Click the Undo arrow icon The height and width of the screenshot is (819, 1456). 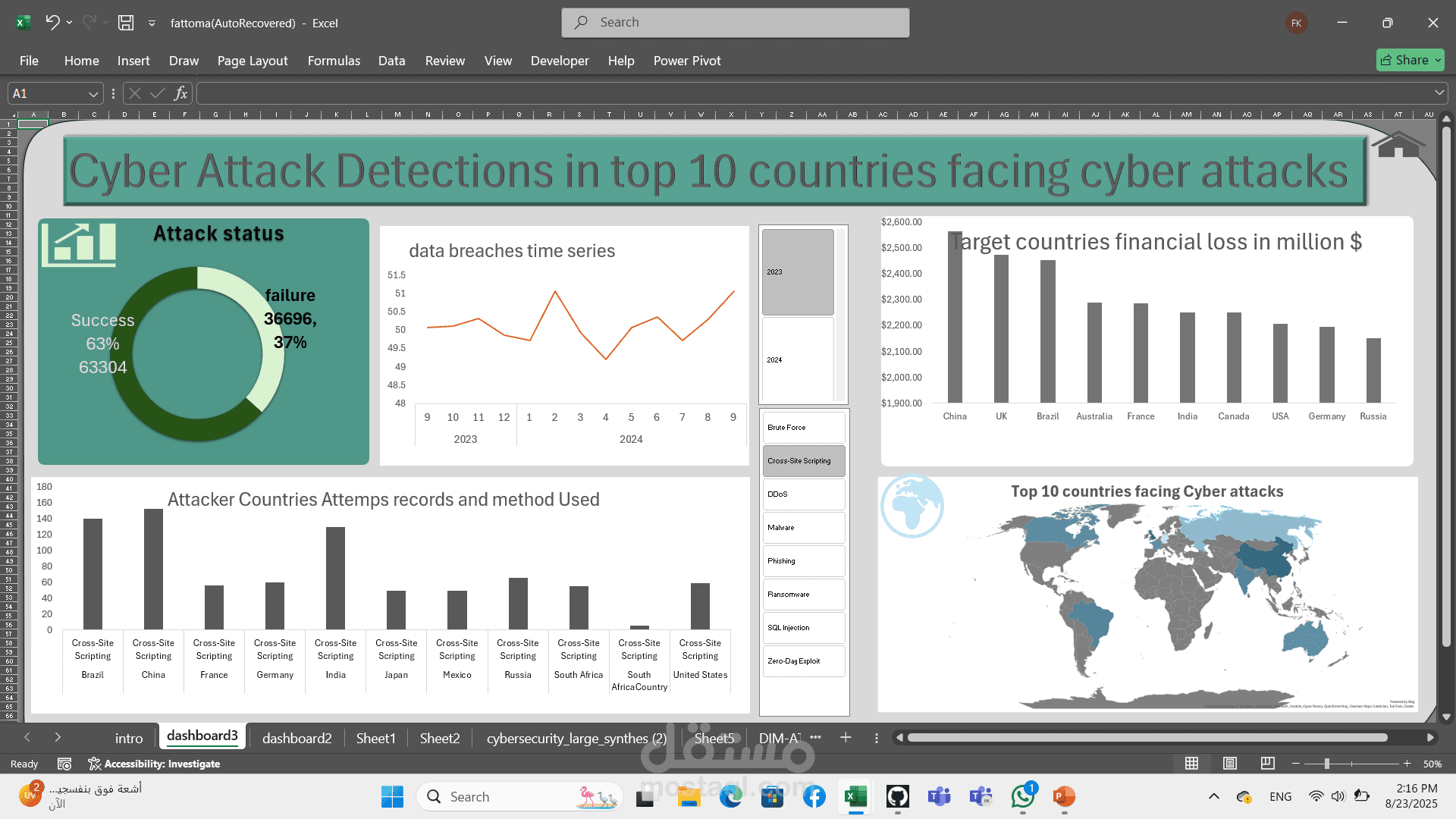[52, 23]
